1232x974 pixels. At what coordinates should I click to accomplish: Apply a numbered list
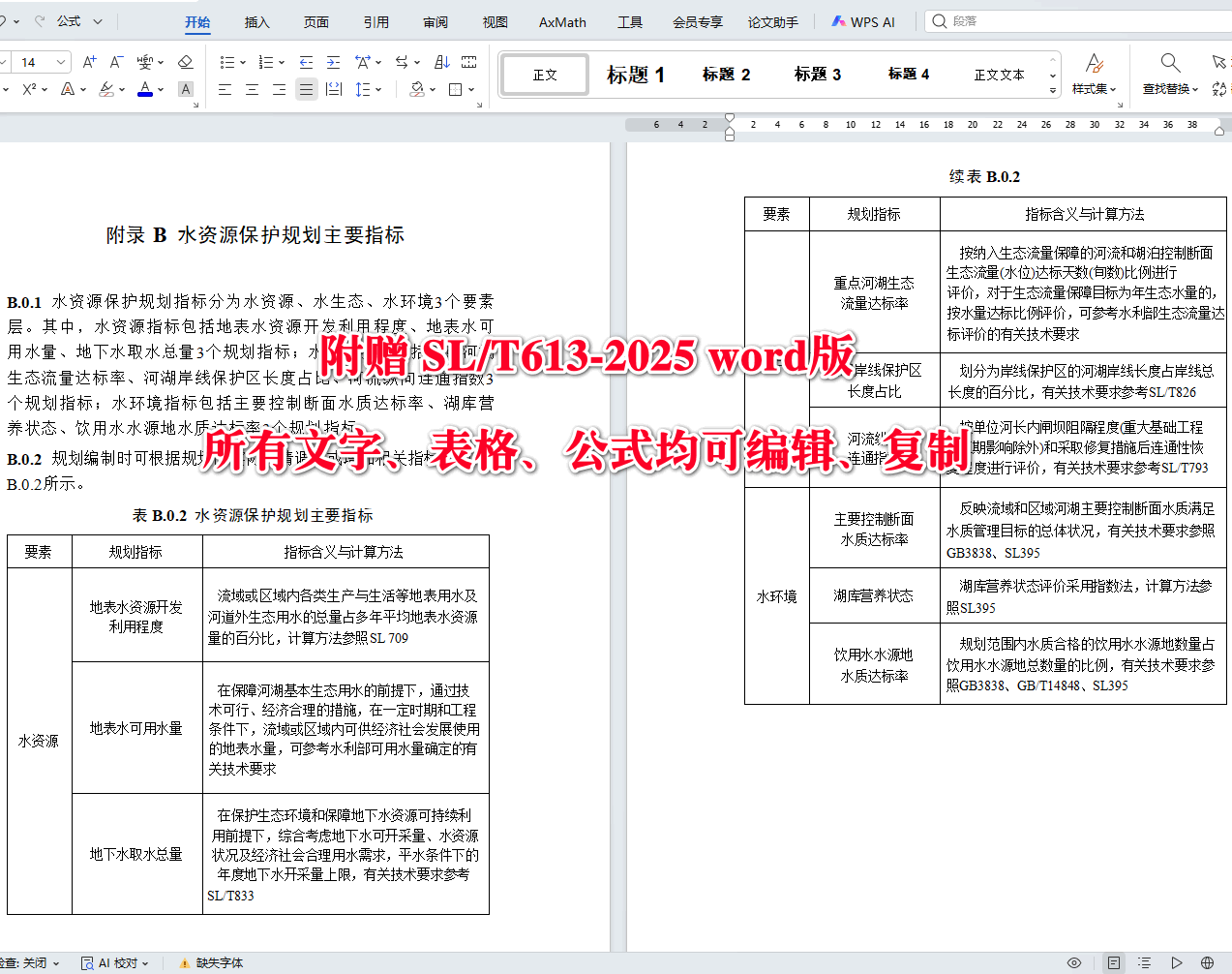click(268, 62)
